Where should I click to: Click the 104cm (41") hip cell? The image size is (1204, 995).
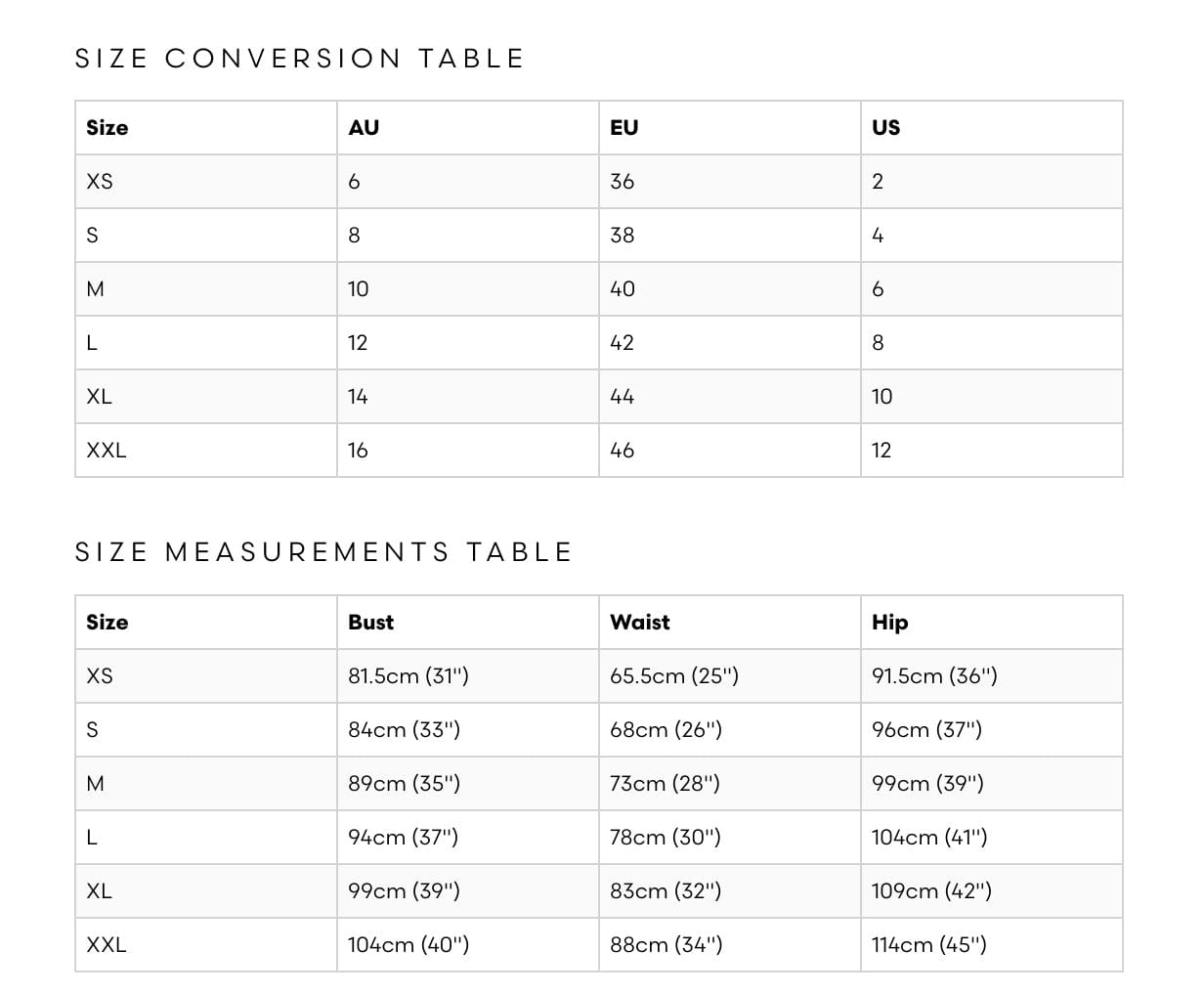click(929, 838)
